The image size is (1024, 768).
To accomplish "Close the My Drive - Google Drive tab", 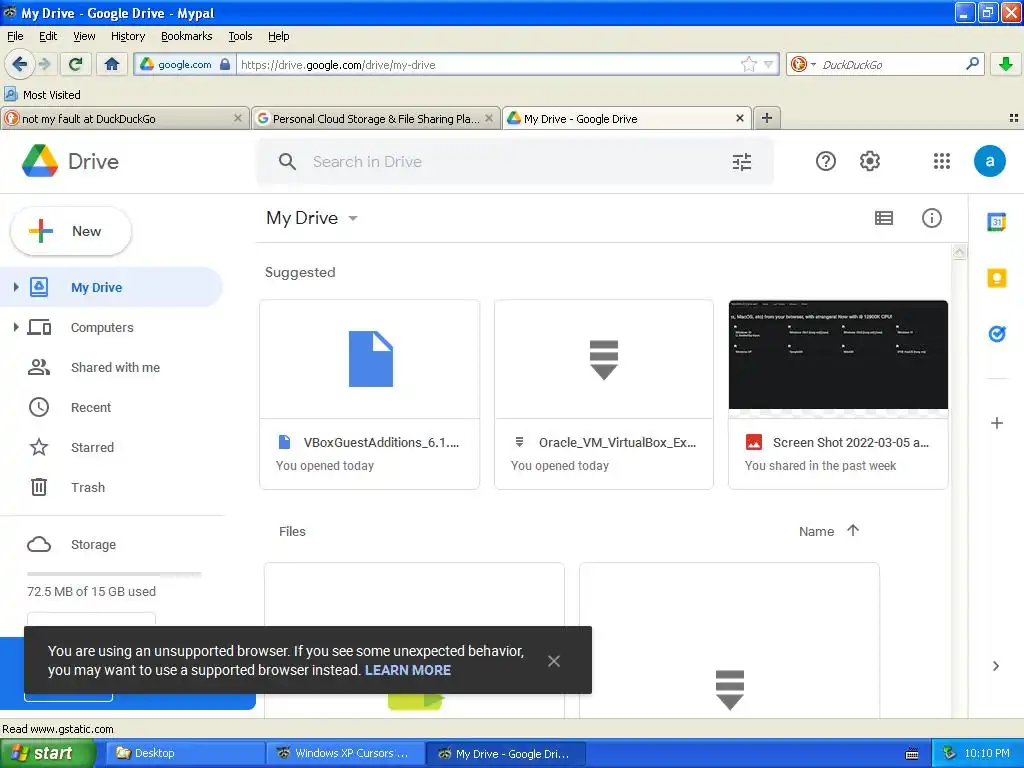I will point(739,118).
